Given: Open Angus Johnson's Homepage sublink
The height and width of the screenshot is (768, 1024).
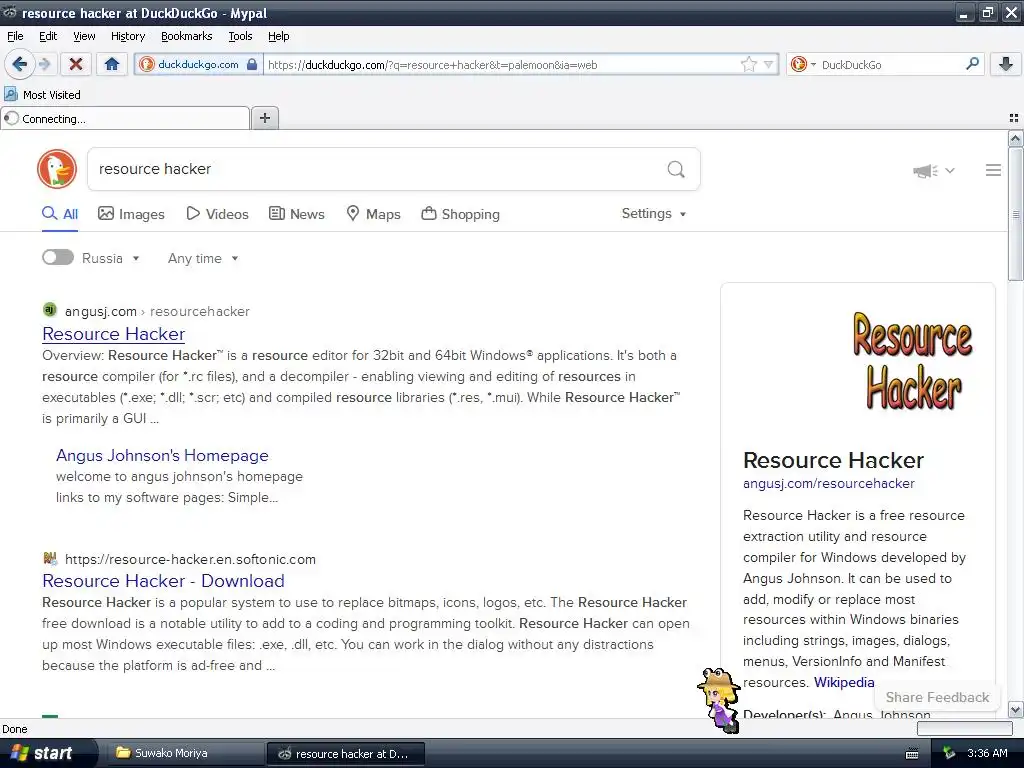Looking at the screenshot, I should point(162,455).
